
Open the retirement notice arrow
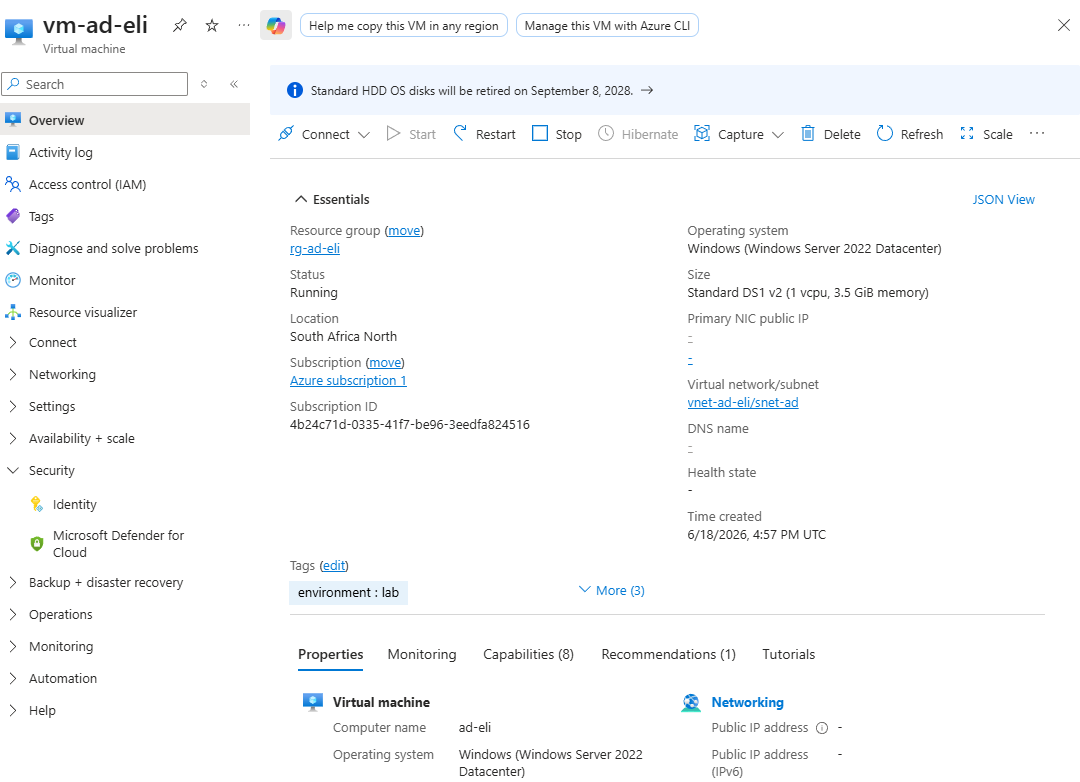click(647, 91)
